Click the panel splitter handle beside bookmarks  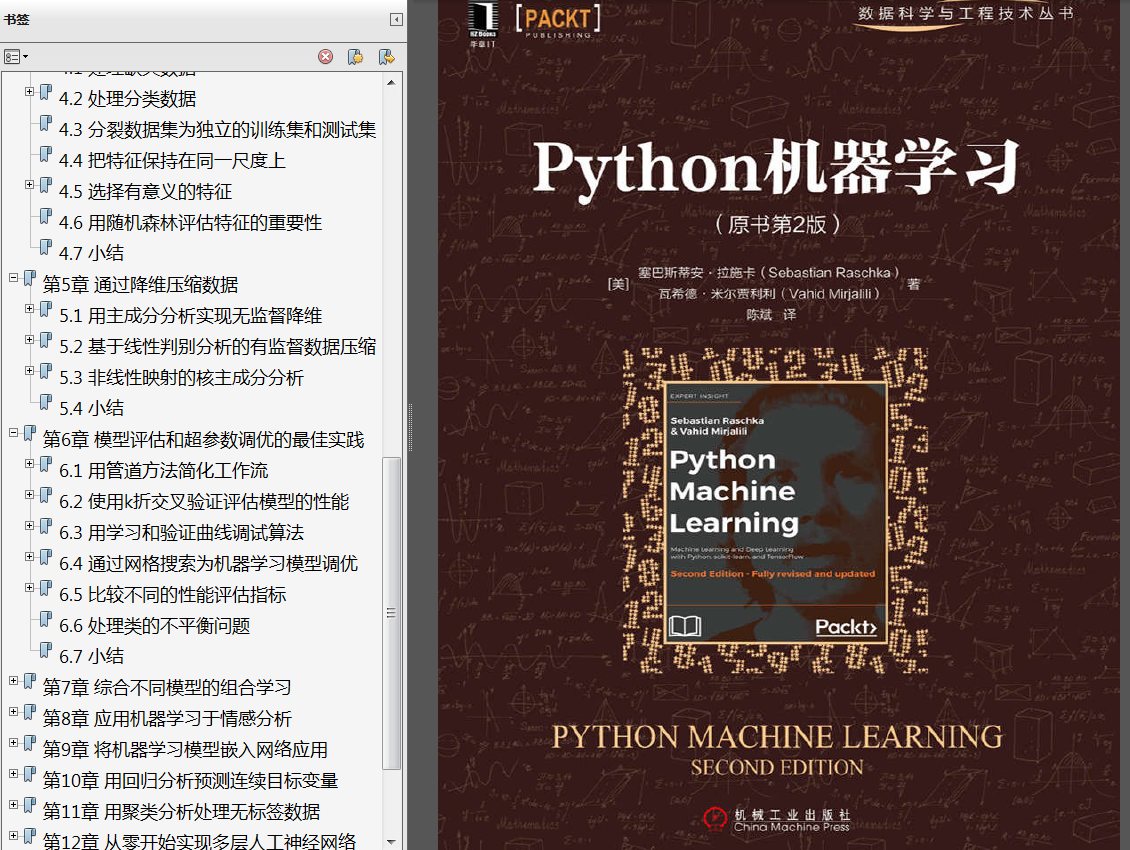pos(410,427)
